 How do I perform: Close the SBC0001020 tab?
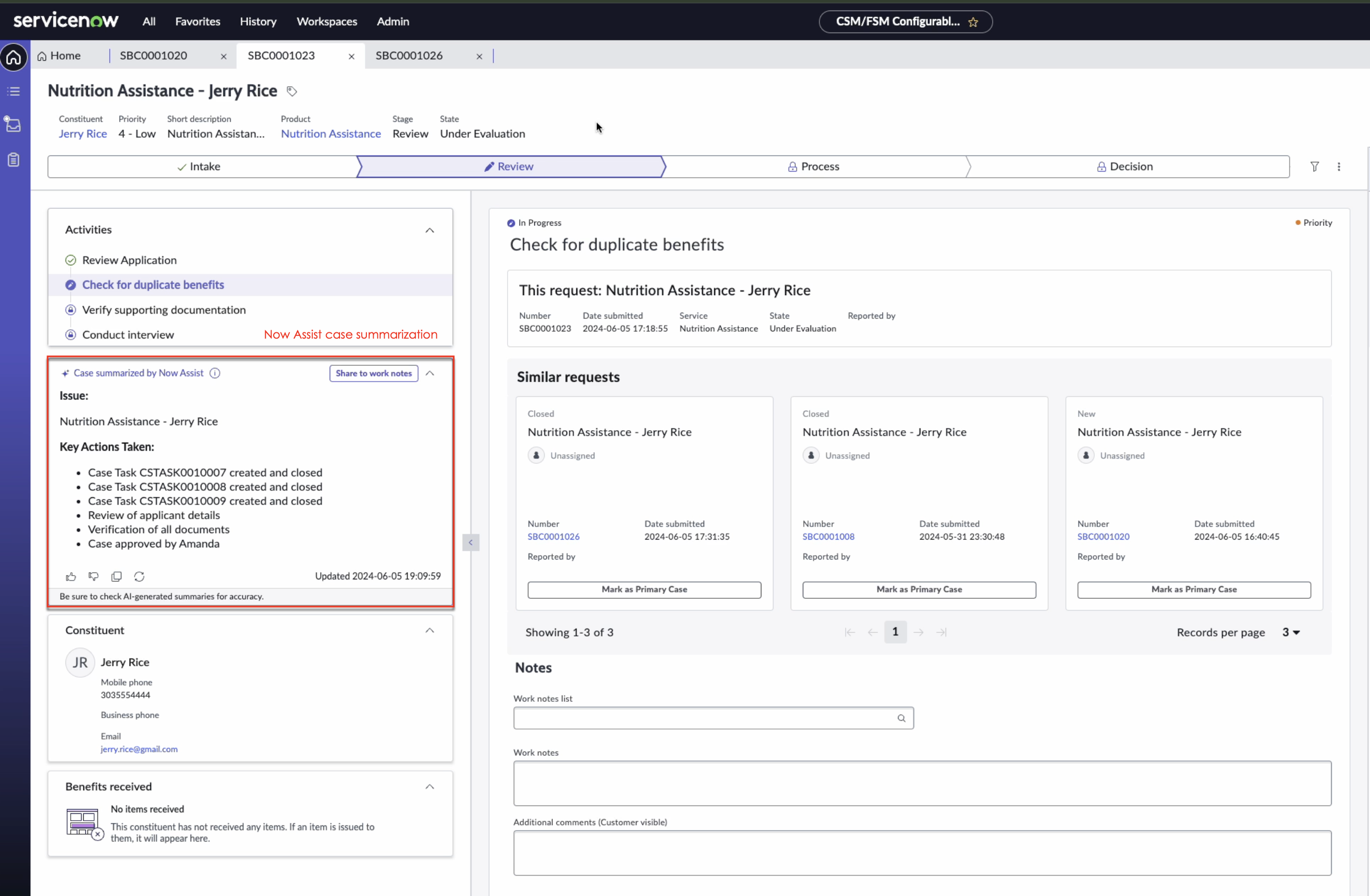pos(223,57)
